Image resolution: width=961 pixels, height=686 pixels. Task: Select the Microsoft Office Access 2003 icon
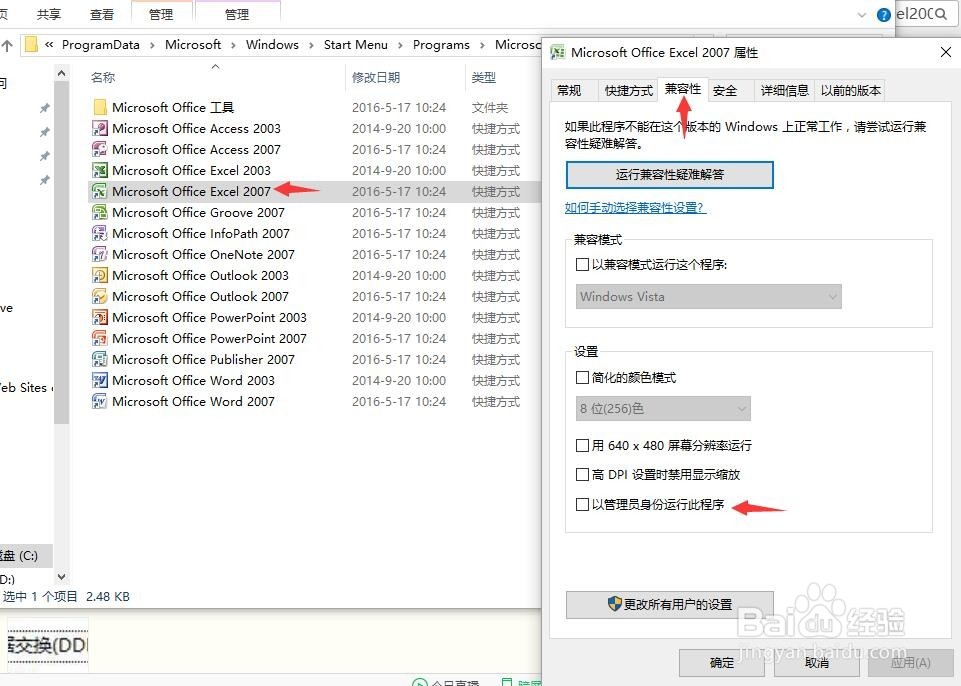[98, 128]
